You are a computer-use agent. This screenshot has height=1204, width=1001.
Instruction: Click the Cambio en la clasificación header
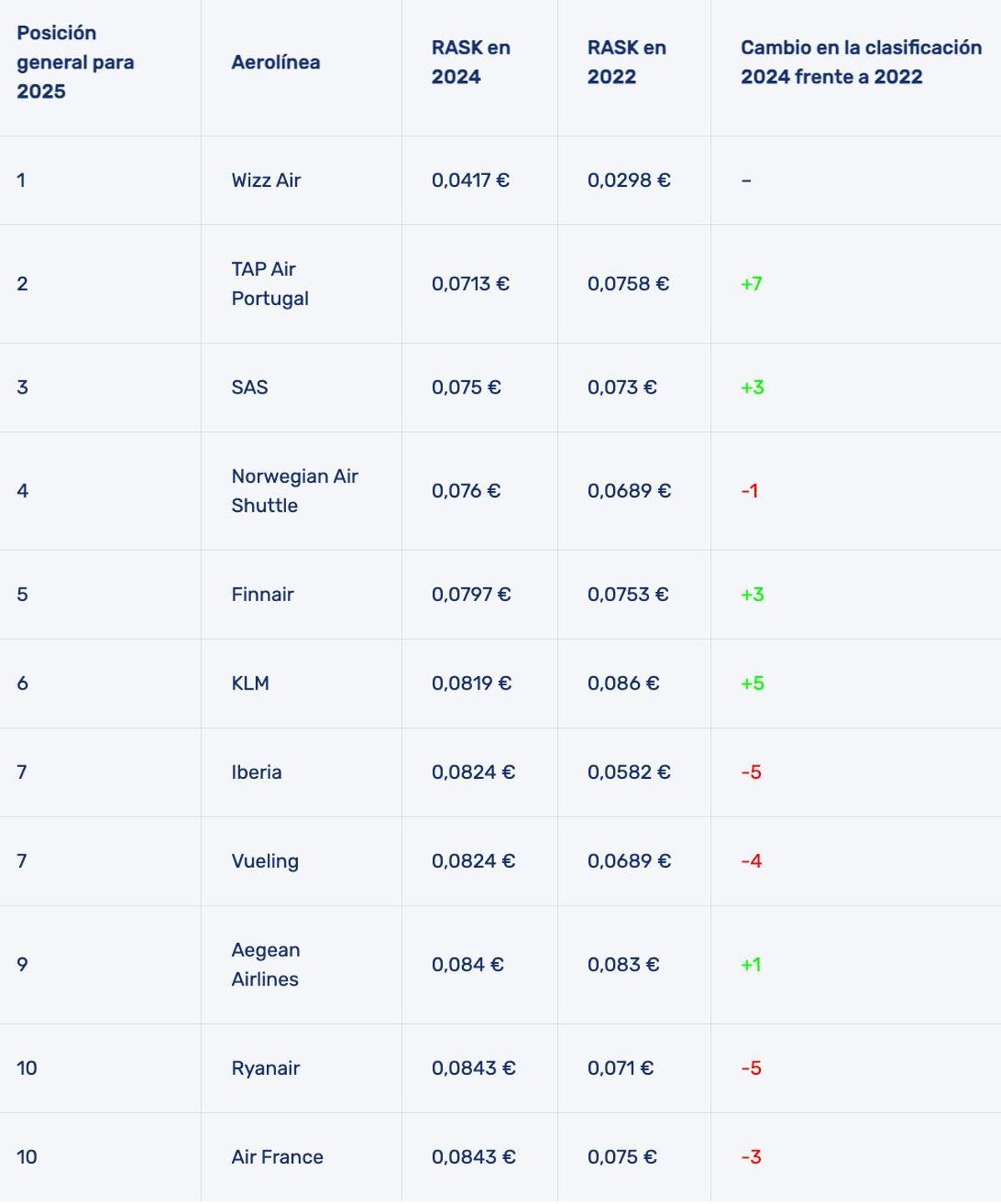[x=860, y=63]
